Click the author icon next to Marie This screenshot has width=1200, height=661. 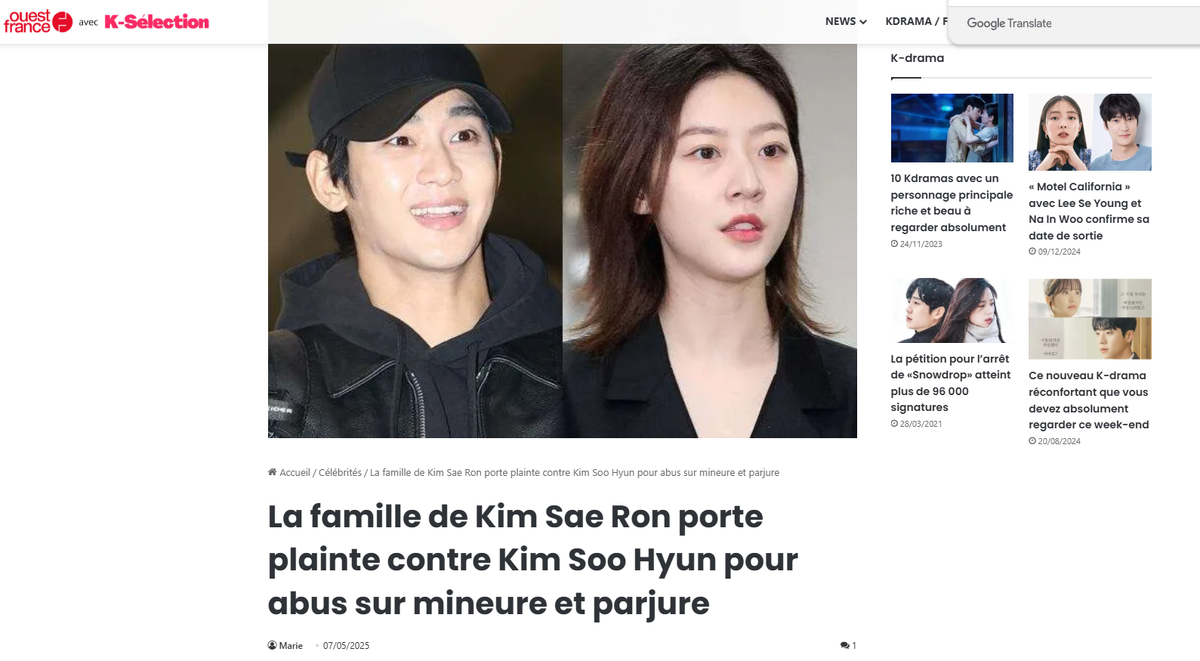[272, 646]
